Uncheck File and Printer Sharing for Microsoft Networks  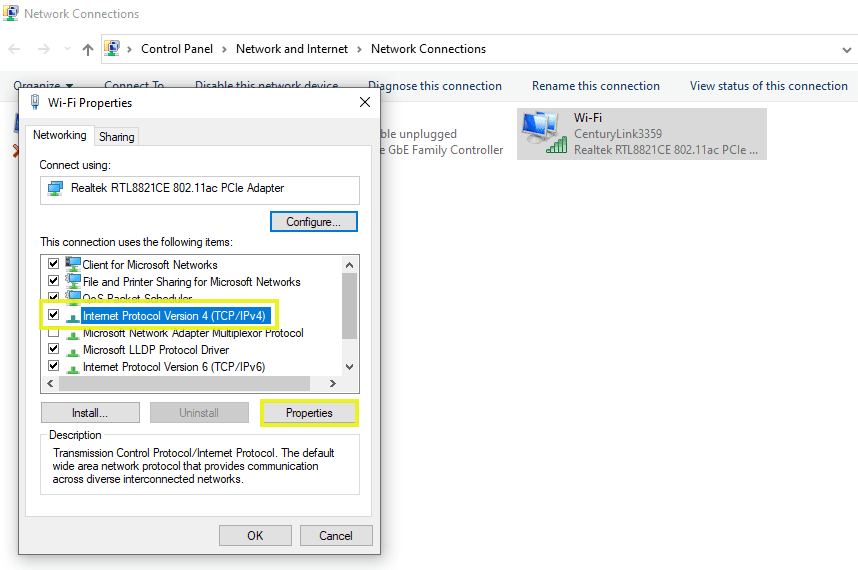(54, 281)
